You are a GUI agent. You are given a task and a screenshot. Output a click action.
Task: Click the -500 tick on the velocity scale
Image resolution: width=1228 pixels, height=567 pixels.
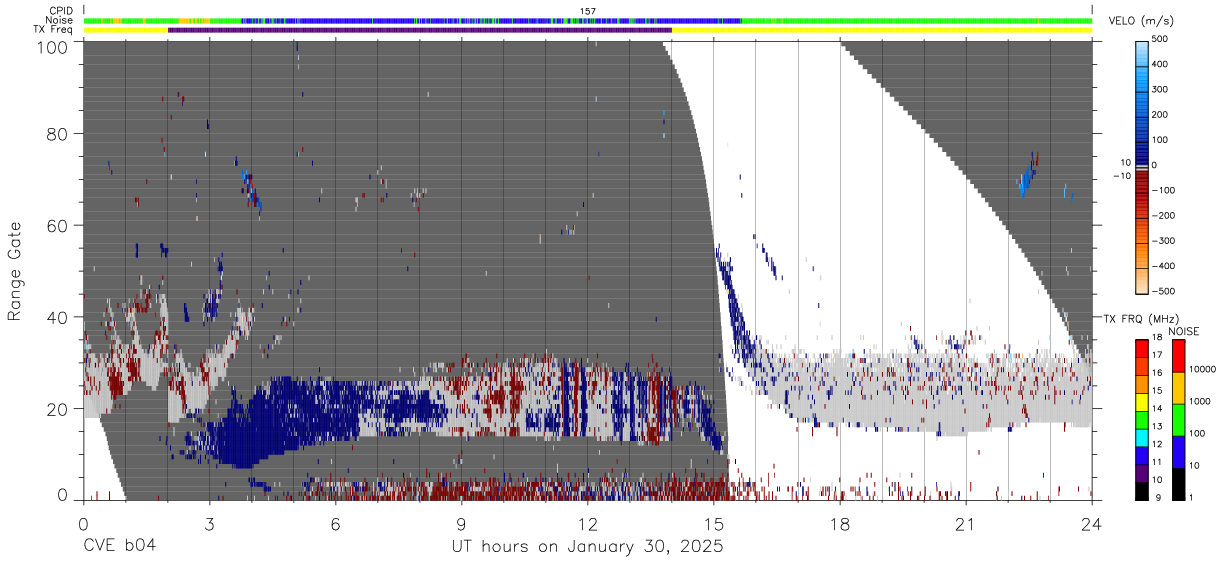click(x=1165, y=291)
